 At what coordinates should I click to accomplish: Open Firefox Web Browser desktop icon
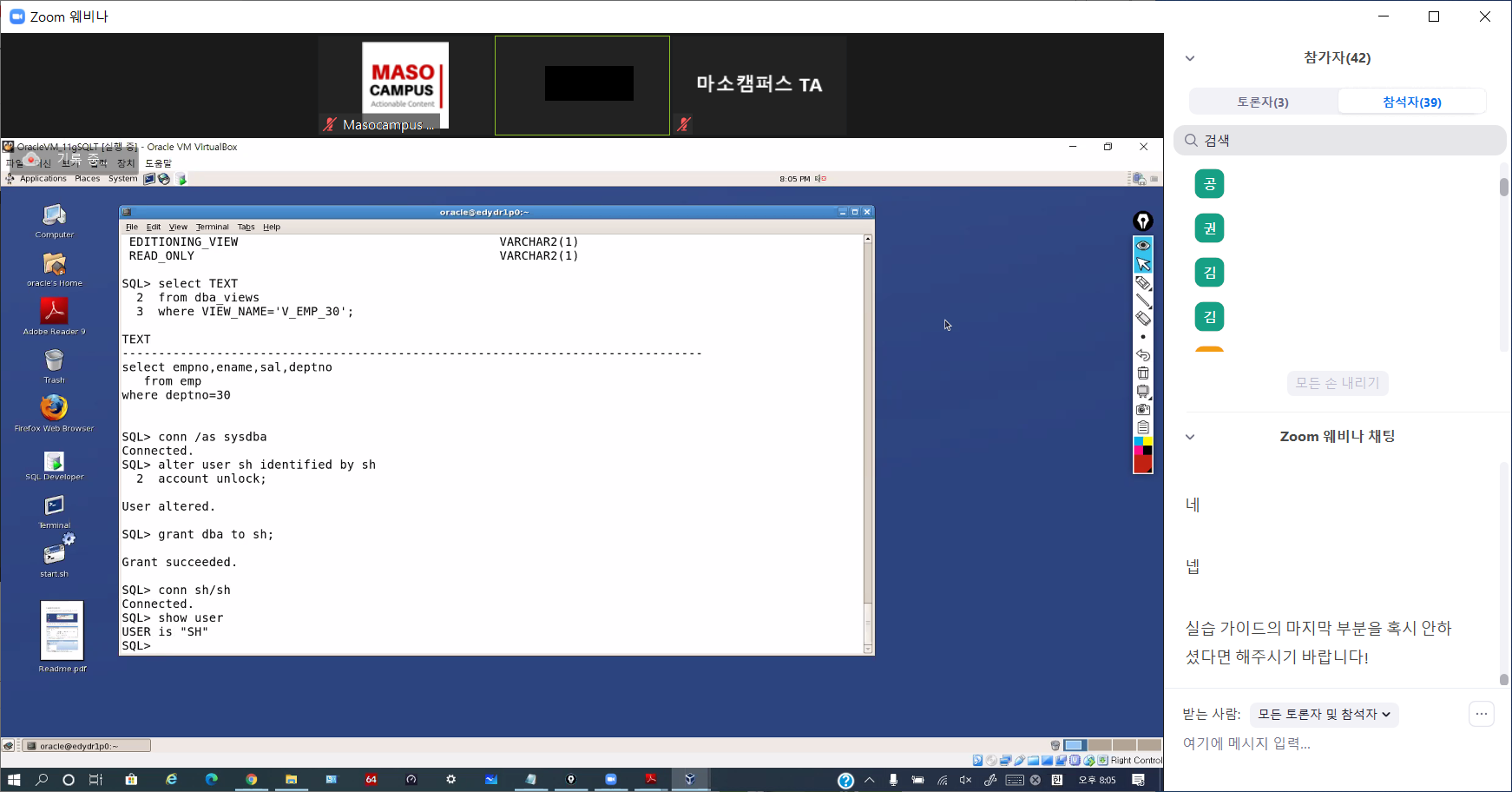54,408
